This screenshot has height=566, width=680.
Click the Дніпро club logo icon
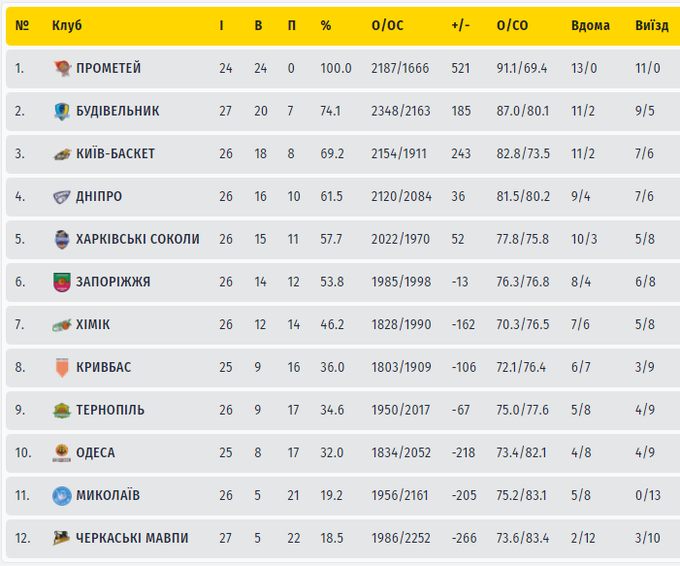tap(62, 197)
